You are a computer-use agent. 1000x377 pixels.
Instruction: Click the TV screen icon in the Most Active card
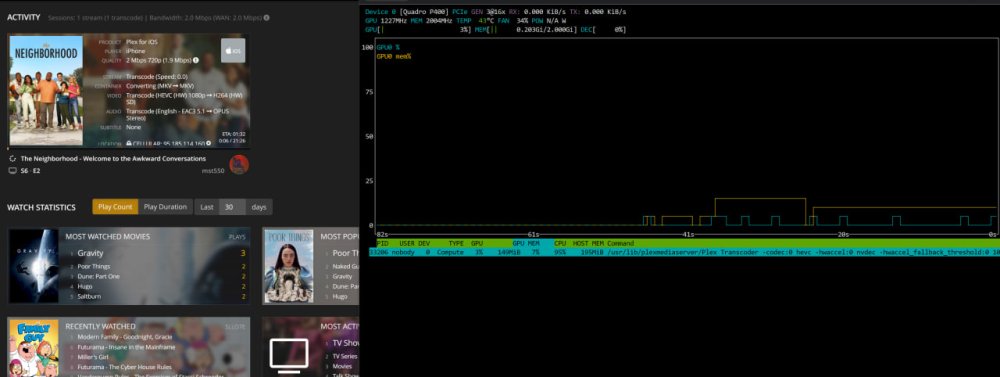(289, 355)
